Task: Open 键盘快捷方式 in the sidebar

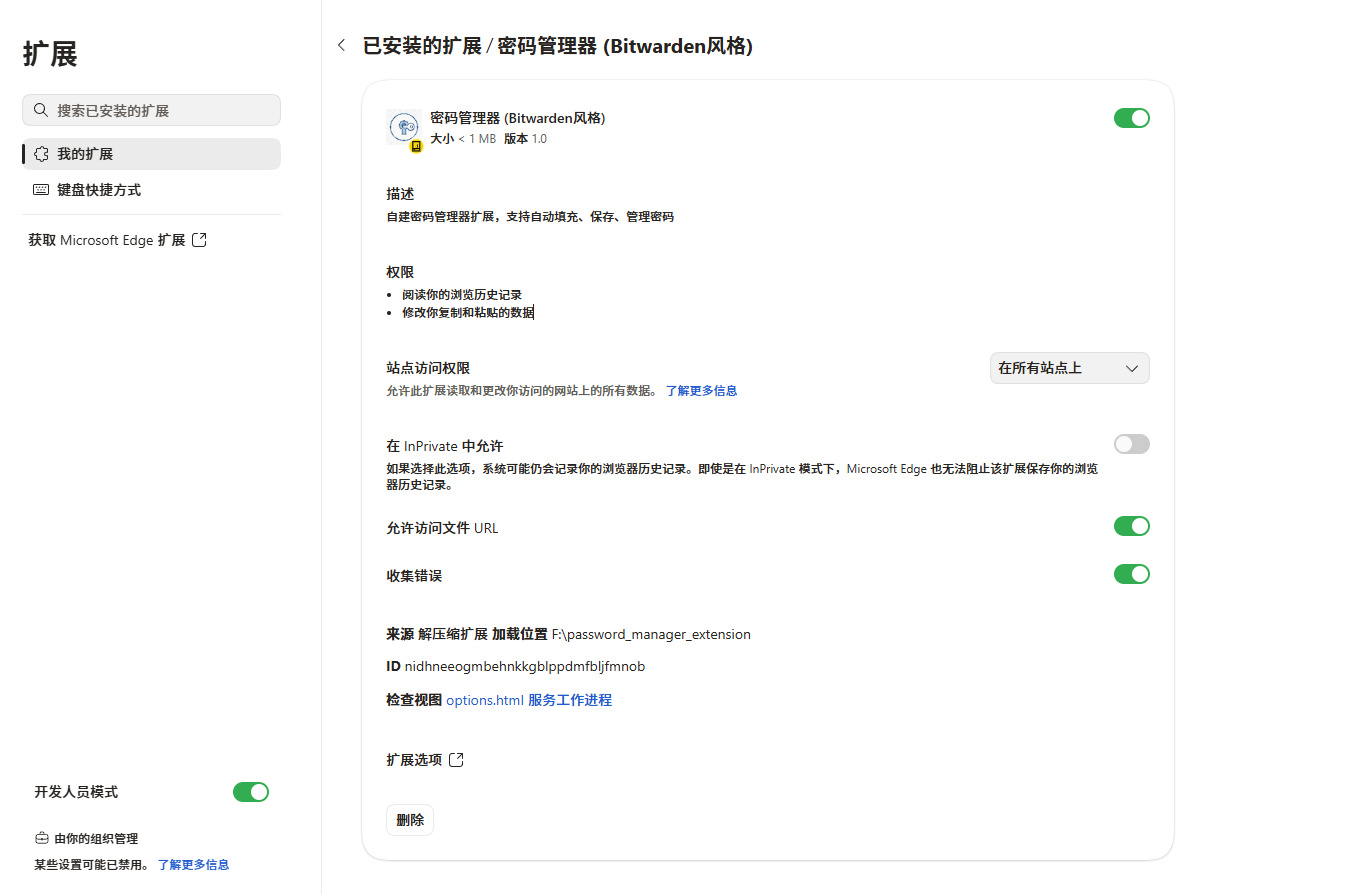Action: click(x=151, y=190)
